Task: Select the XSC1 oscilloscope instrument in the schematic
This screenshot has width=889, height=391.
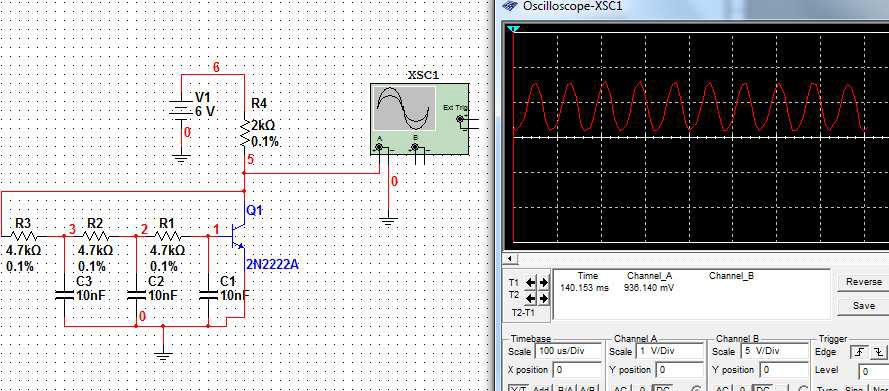Action: point(420,119)
